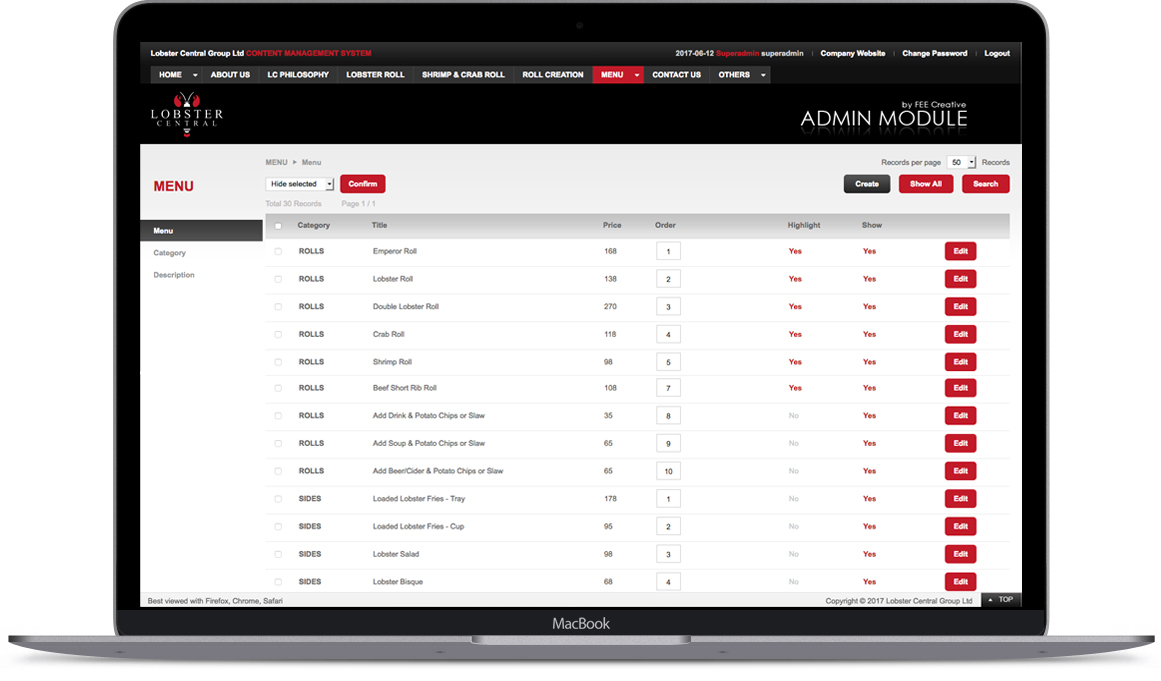The width and height of the screenshot is (1161, 681).
Task: Click the Logout link
Action: 996,53
